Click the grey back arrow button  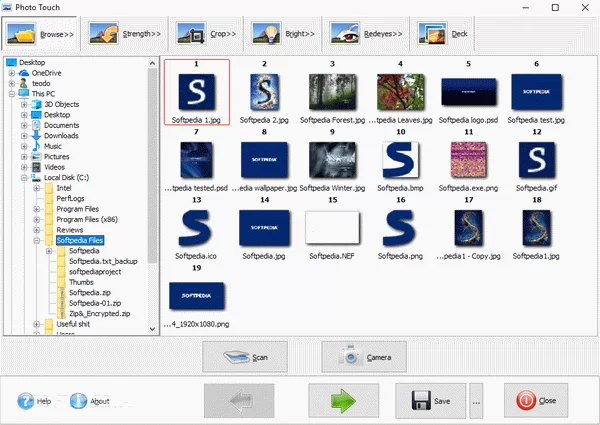tap(239, 401)
